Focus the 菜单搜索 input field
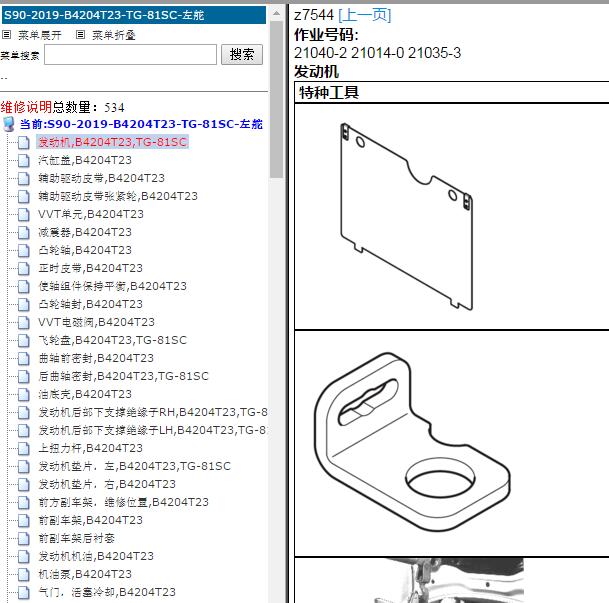Image resolution: width=609 pixels, height=603 pixels. 130,54
